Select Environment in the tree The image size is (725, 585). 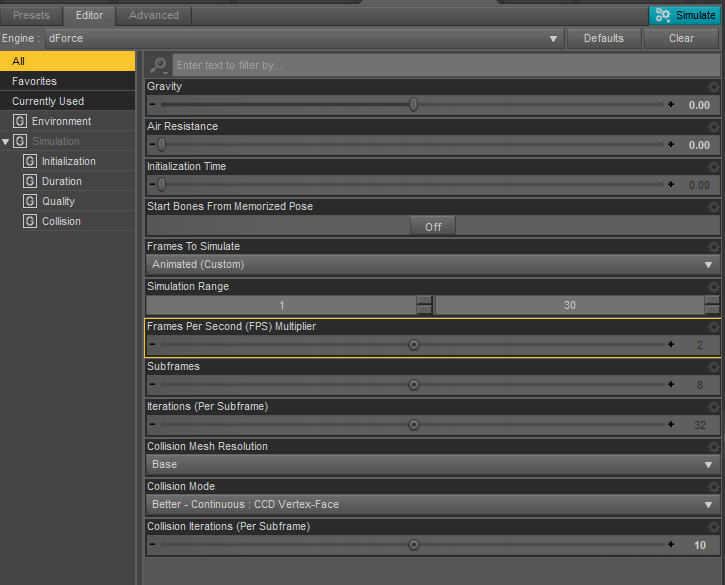(x=61, y=121)
